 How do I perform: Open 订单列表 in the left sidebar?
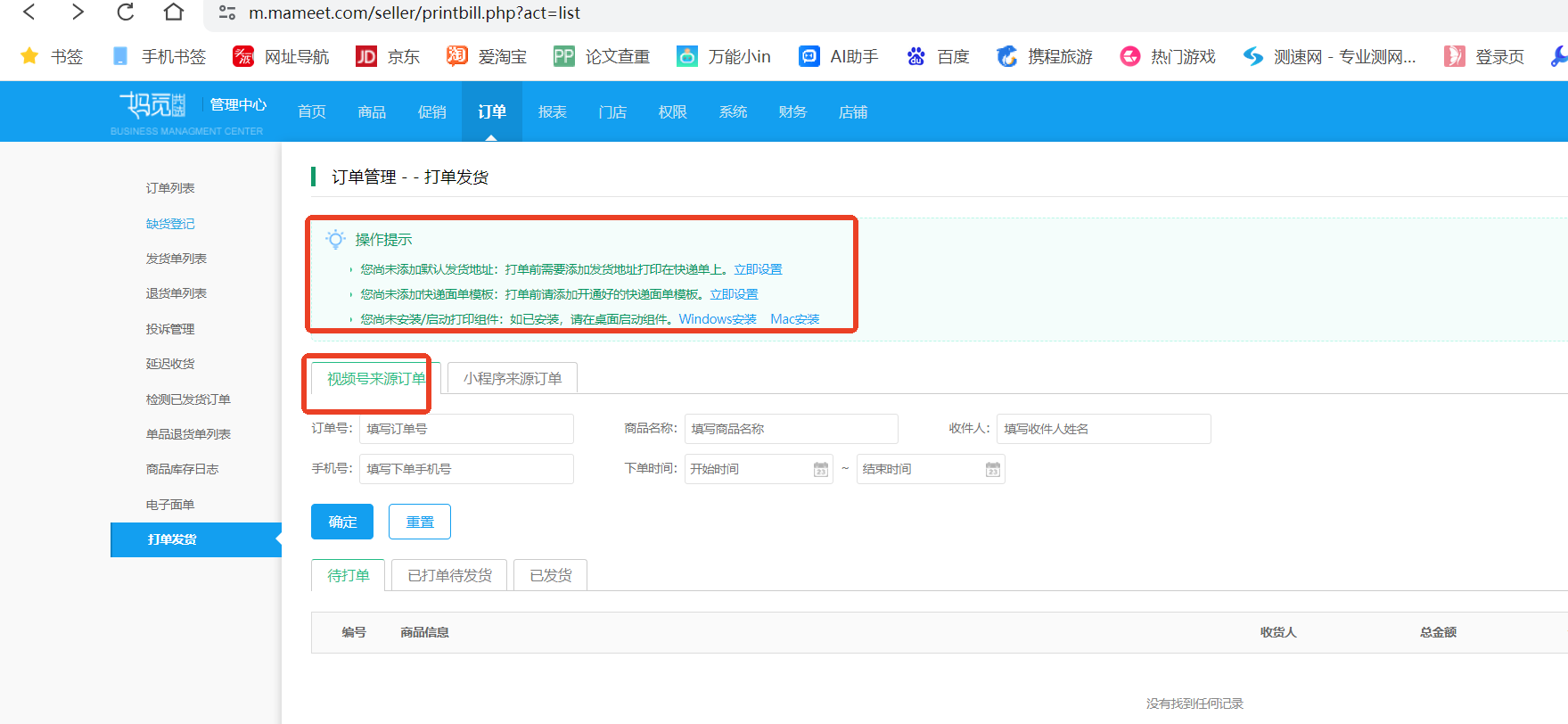tap(170, 188)
